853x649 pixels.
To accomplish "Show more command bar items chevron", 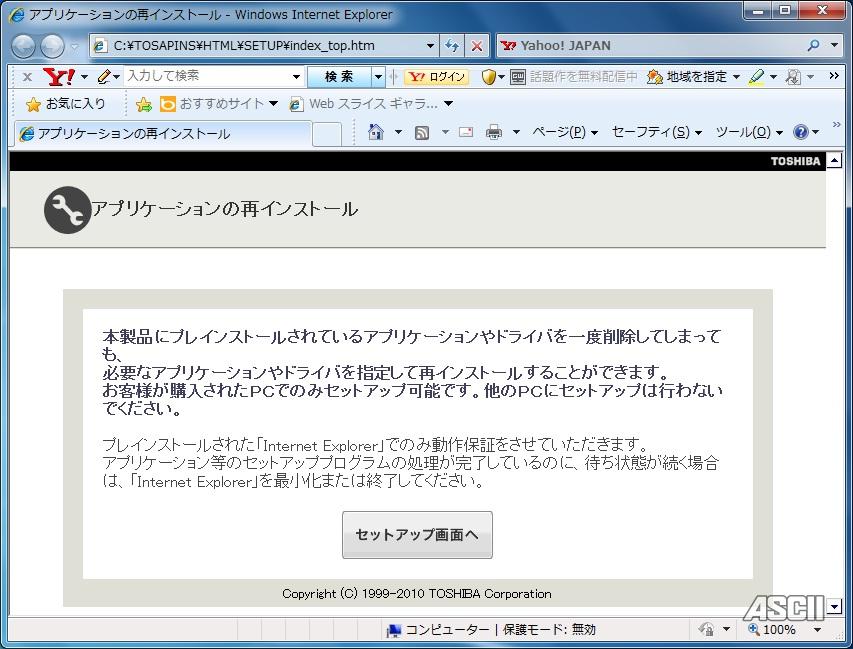I will (x=836, y=125).
